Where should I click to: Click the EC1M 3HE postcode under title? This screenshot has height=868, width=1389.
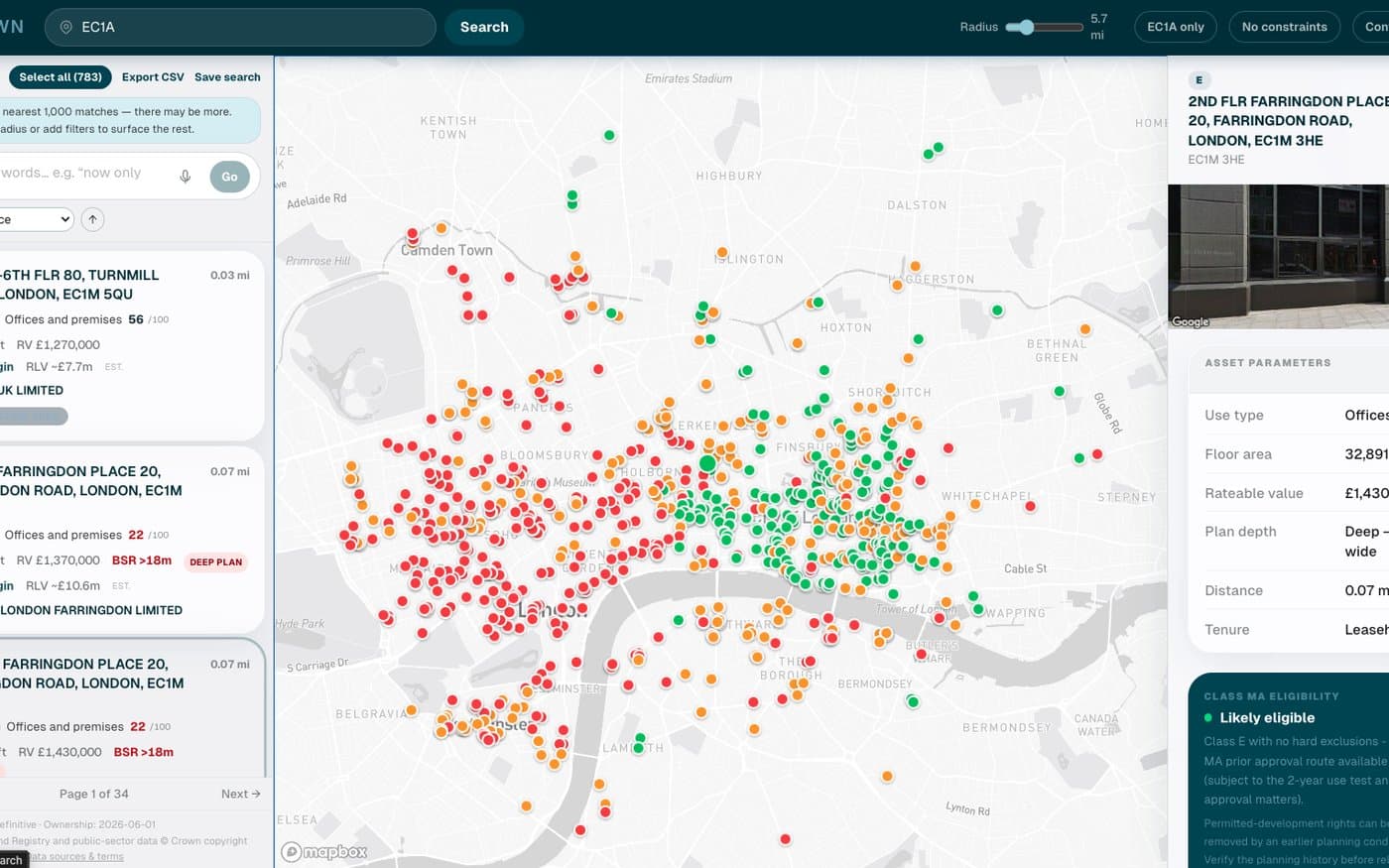(1216, 160)
